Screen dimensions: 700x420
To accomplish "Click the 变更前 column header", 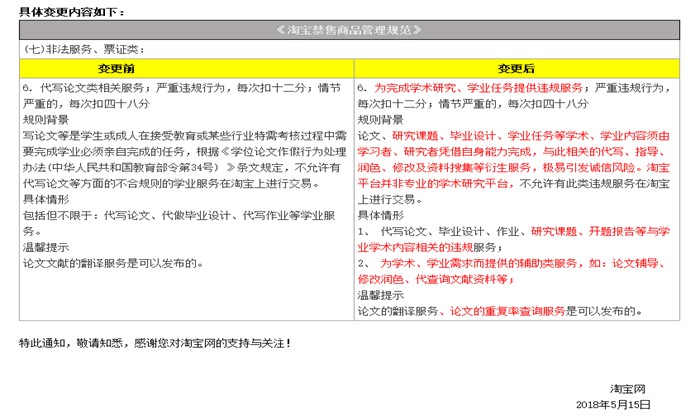I will click(x=116, y=68).
